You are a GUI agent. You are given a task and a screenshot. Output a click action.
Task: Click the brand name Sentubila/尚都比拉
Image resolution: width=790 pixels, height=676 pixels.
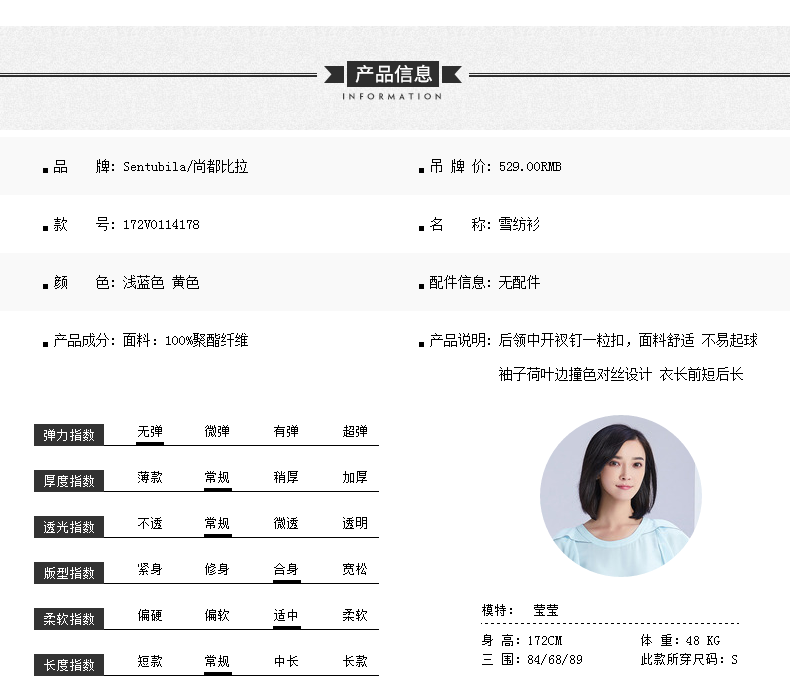pos(185,167)
